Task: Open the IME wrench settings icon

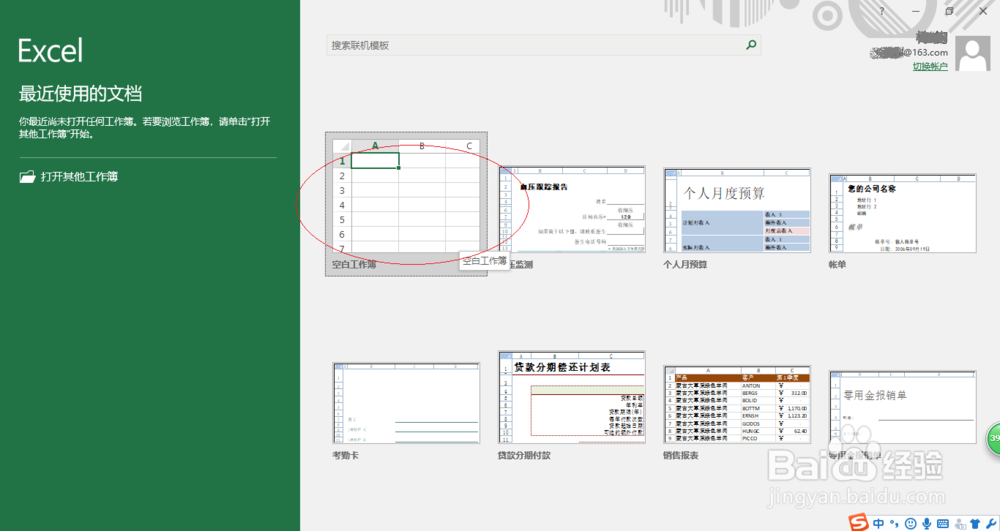Action: (991, 523)
